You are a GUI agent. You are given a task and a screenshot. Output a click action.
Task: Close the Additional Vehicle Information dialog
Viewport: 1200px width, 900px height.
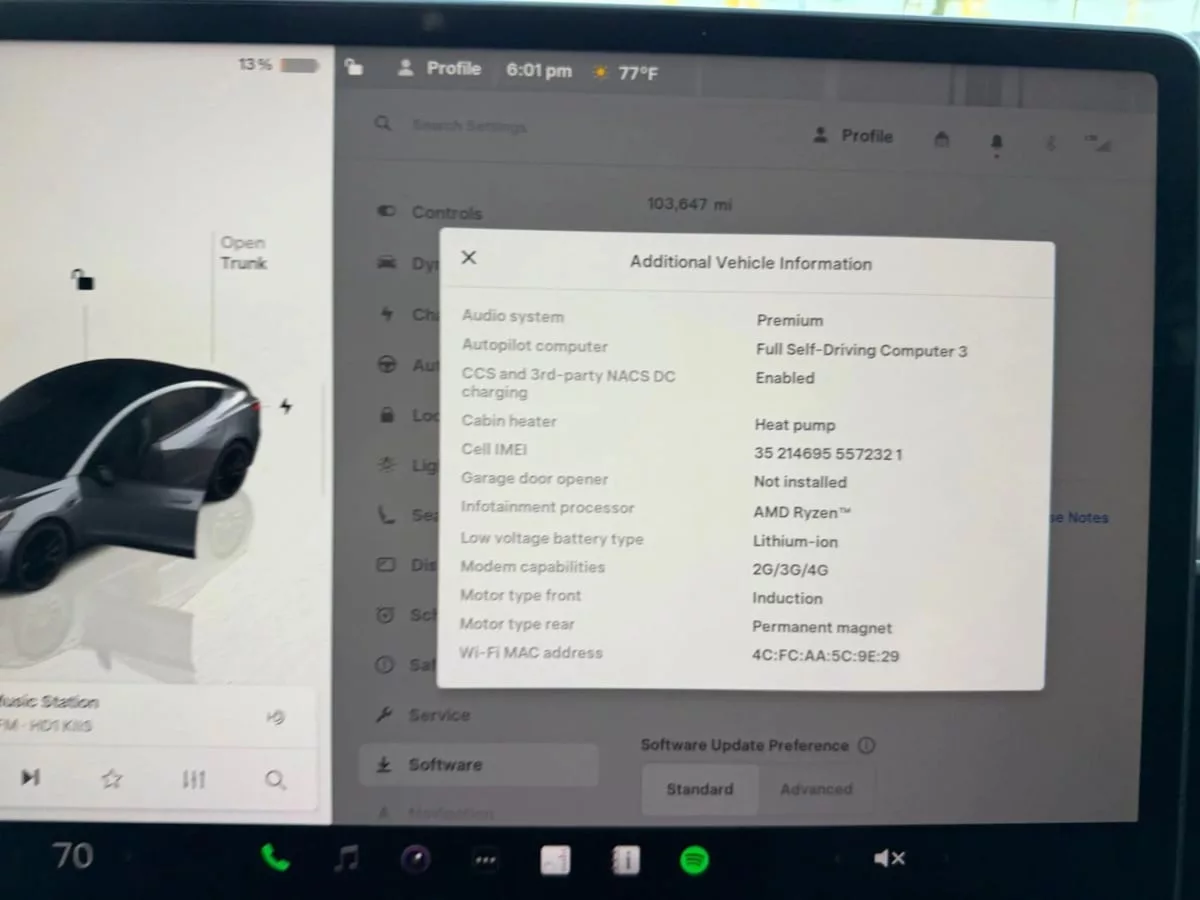click(x=468, y=258)
